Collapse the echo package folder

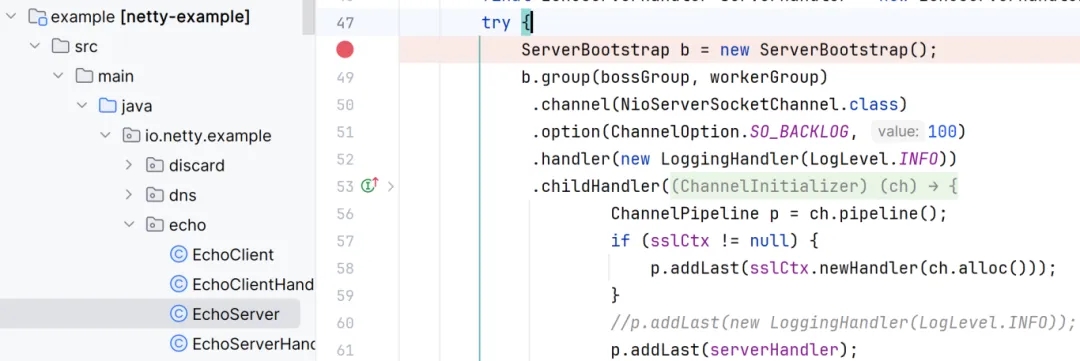129,225
